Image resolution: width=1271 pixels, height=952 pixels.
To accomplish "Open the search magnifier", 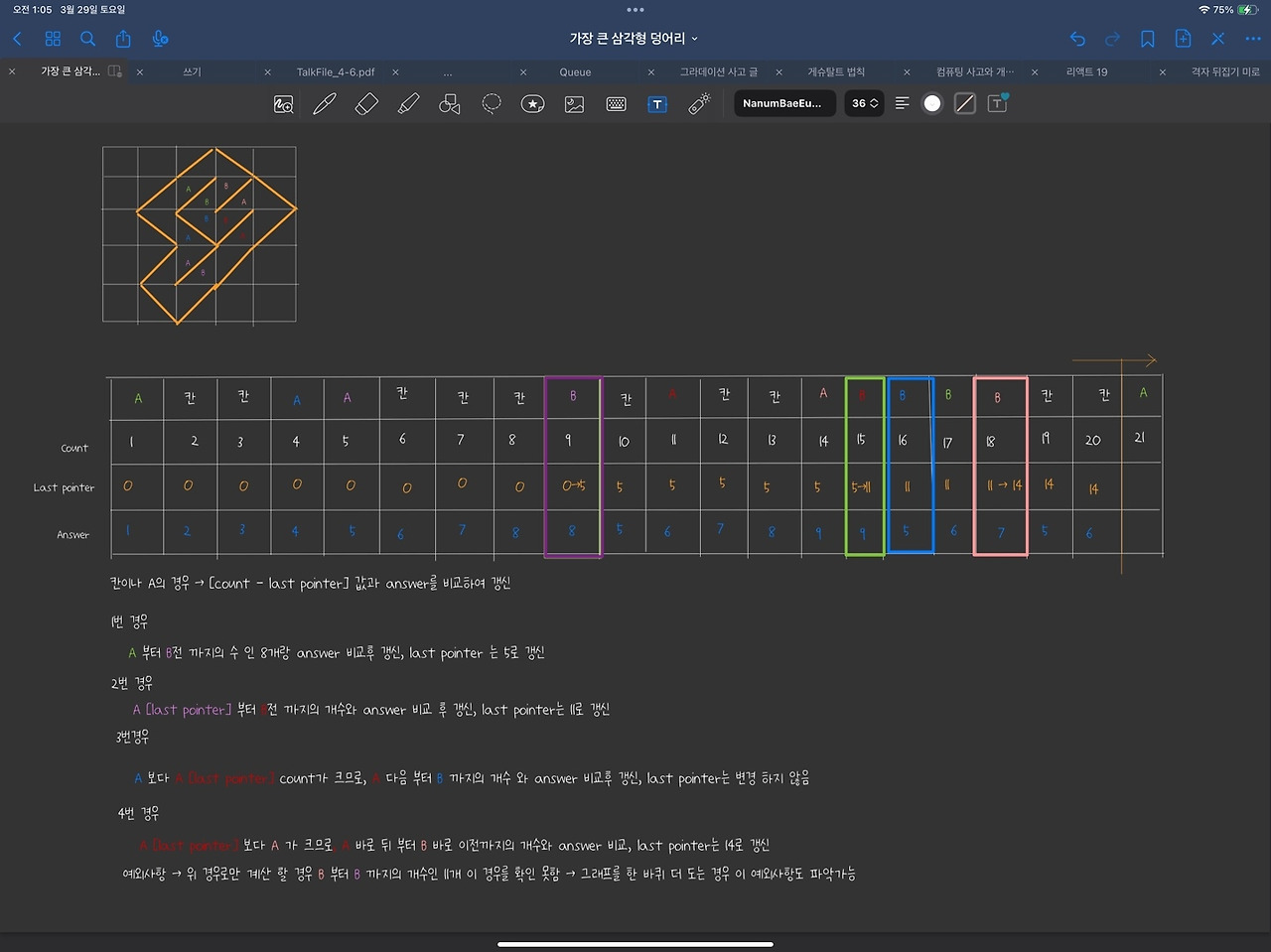I will click(87, 39).
